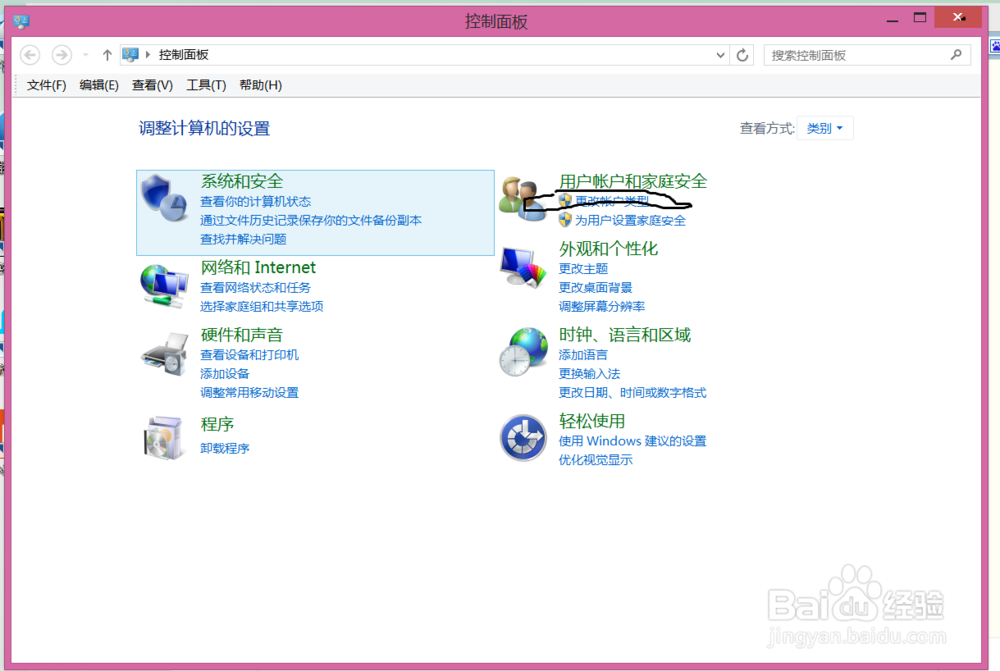Open 网络和 Internet using its globe icon
Screen dimensions: 1000x671
click(163, 285)
